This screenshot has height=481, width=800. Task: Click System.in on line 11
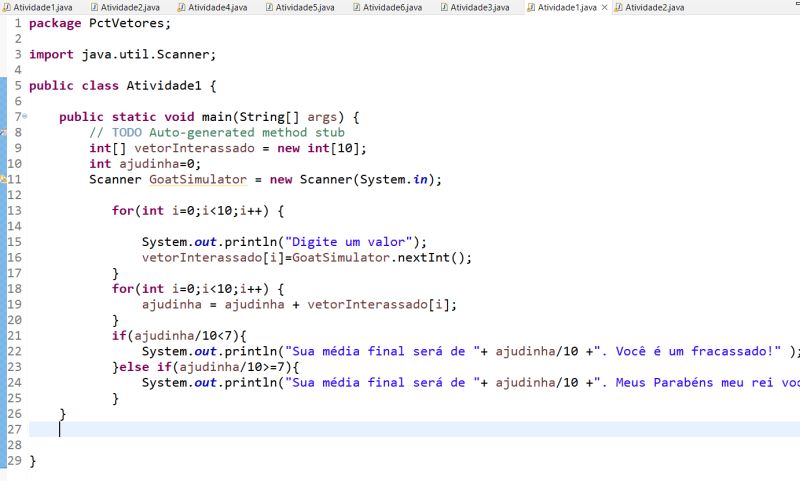point(393,180)
